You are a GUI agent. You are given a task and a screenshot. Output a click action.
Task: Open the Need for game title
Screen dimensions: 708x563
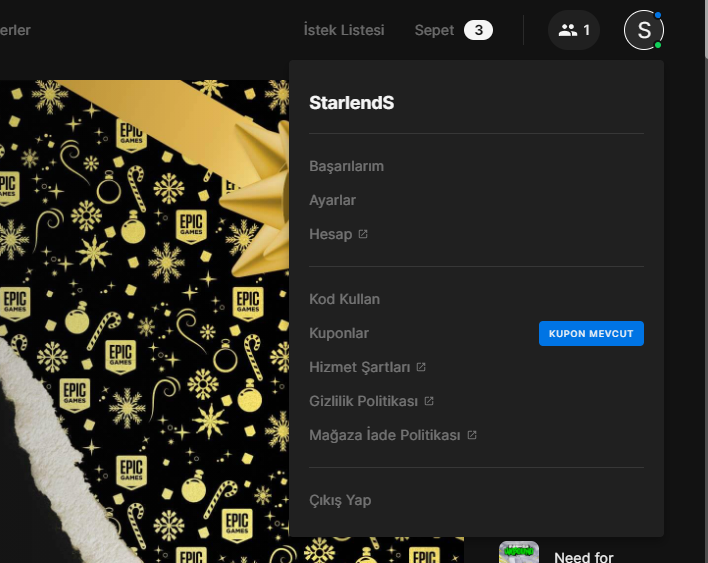click(x=583, y=556)
